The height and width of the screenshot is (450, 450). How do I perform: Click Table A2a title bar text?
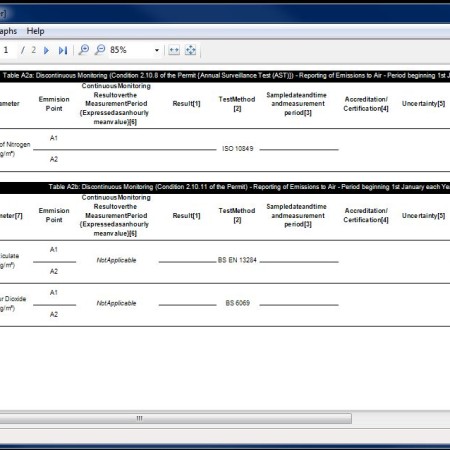(x=225, y=76)
